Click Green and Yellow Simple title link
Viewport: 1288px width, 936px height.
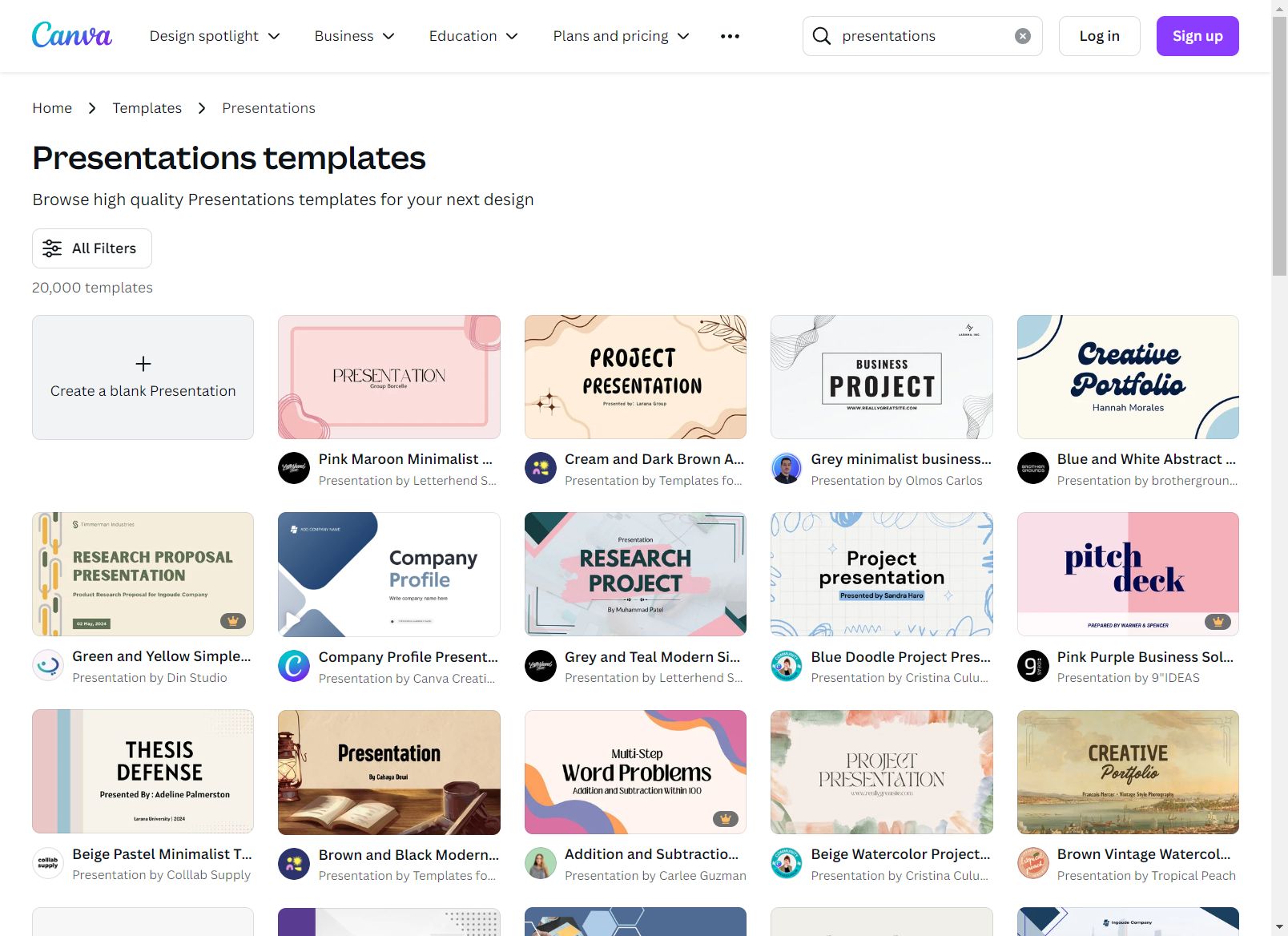[161, 656]
